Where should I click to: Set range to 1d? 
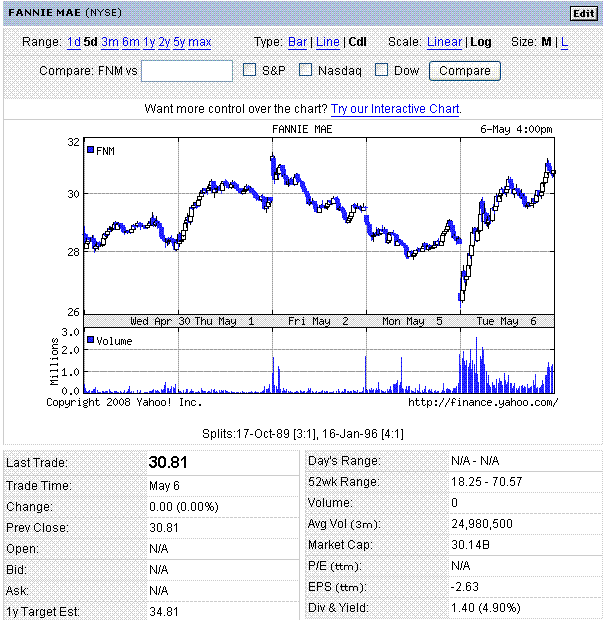click(x=74, y=42)
